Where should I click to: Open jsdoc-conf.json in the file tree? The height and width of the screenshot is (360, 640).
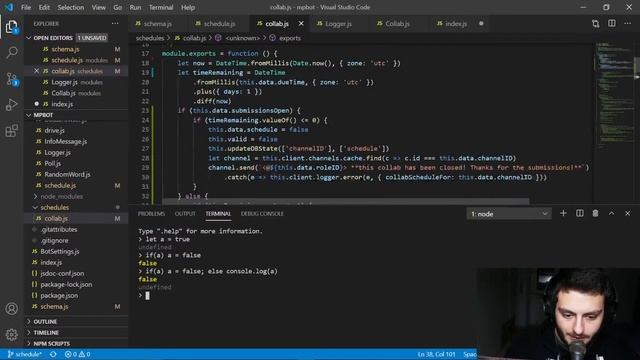click(62, 273)
